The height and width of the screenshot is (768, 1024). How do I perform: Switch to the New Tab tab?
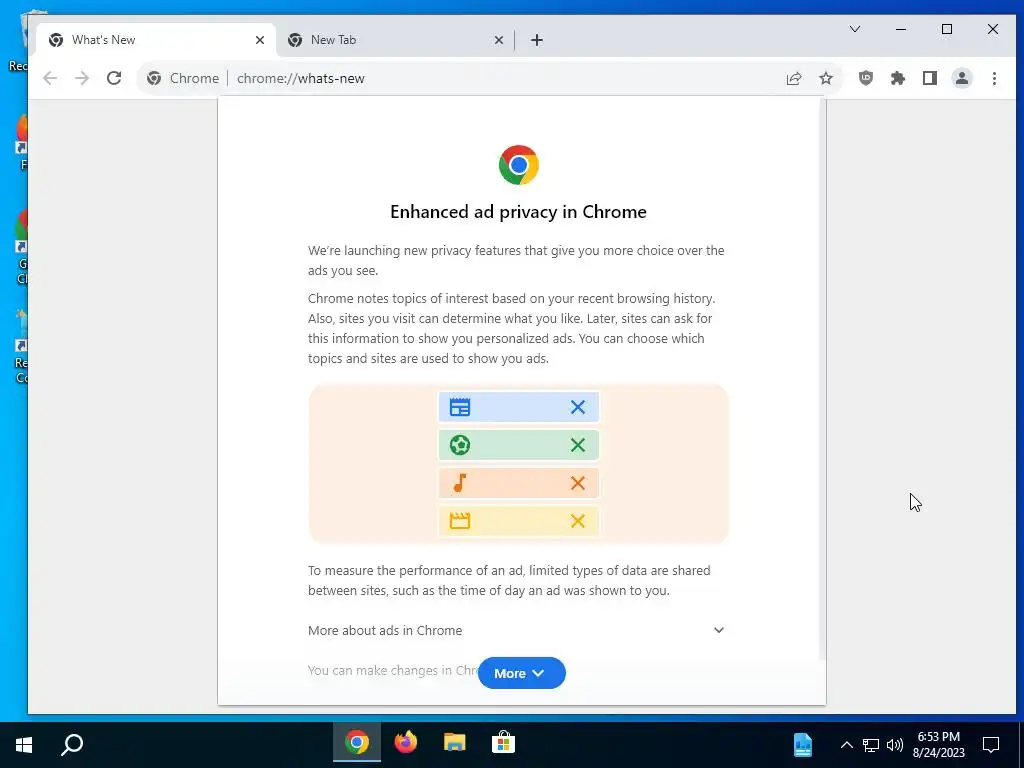point(395,40)
